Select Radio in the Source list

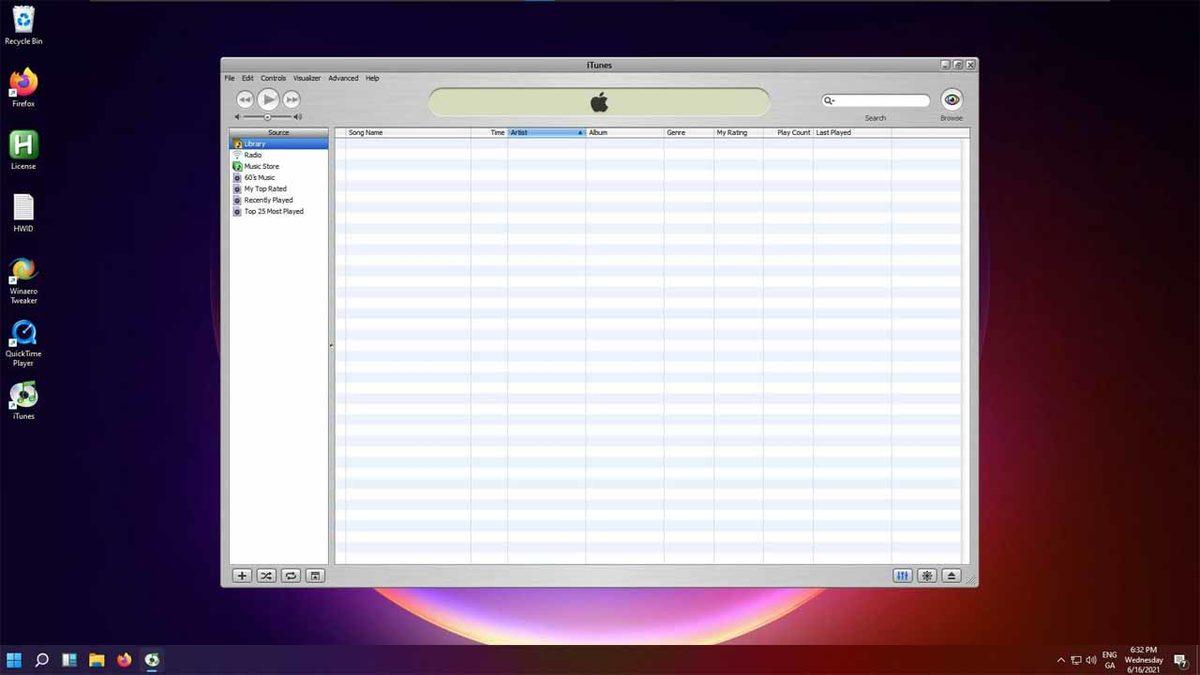253,155
